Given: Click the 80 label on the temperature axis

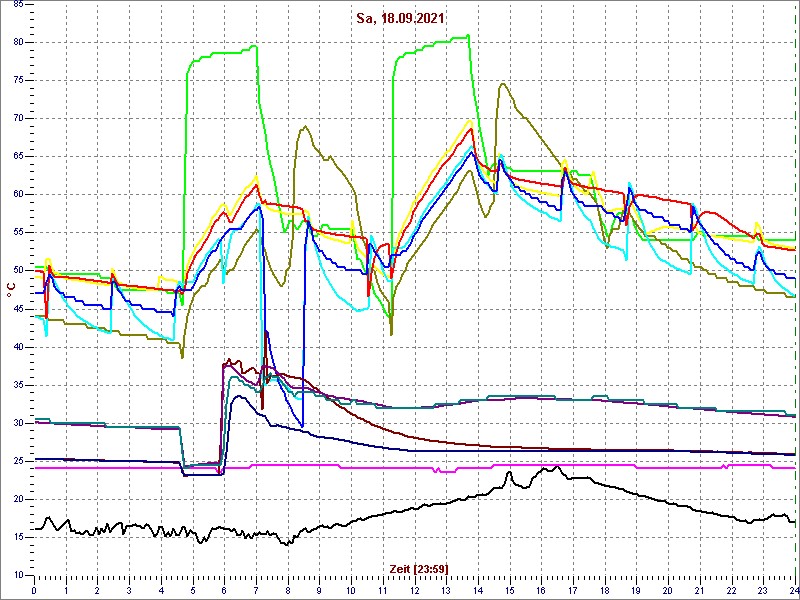Looking at the screenshot, I should [17, 42].
